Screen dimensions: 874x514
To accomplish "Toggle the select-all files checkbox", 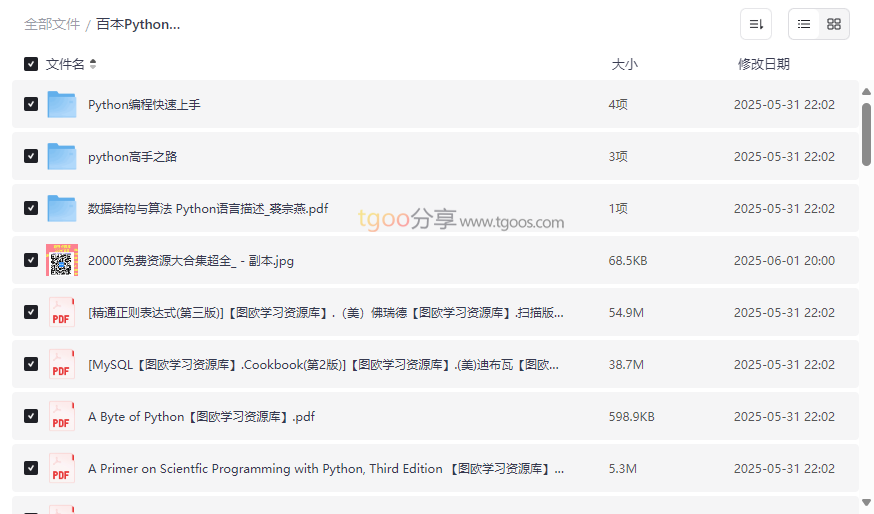I will coord(31,64).
